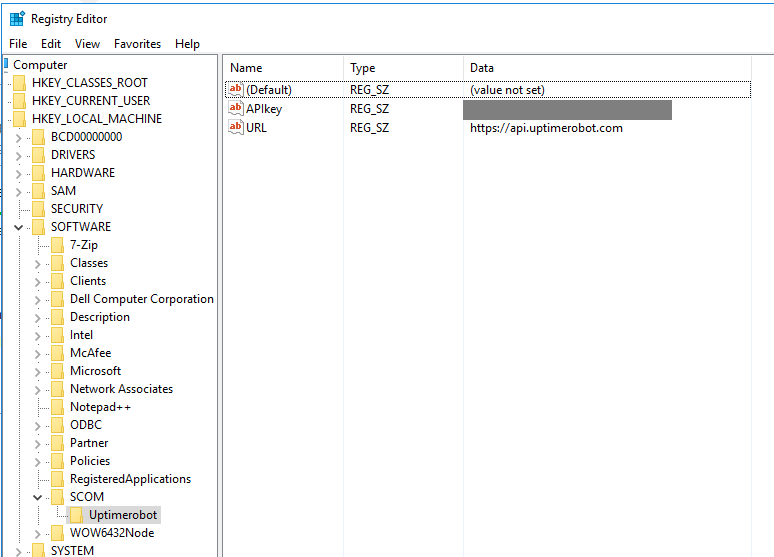Image resolution: width=774 pixels, height=557 pixels.
Task: Expand the Classes key
Action: click(38, 264)
